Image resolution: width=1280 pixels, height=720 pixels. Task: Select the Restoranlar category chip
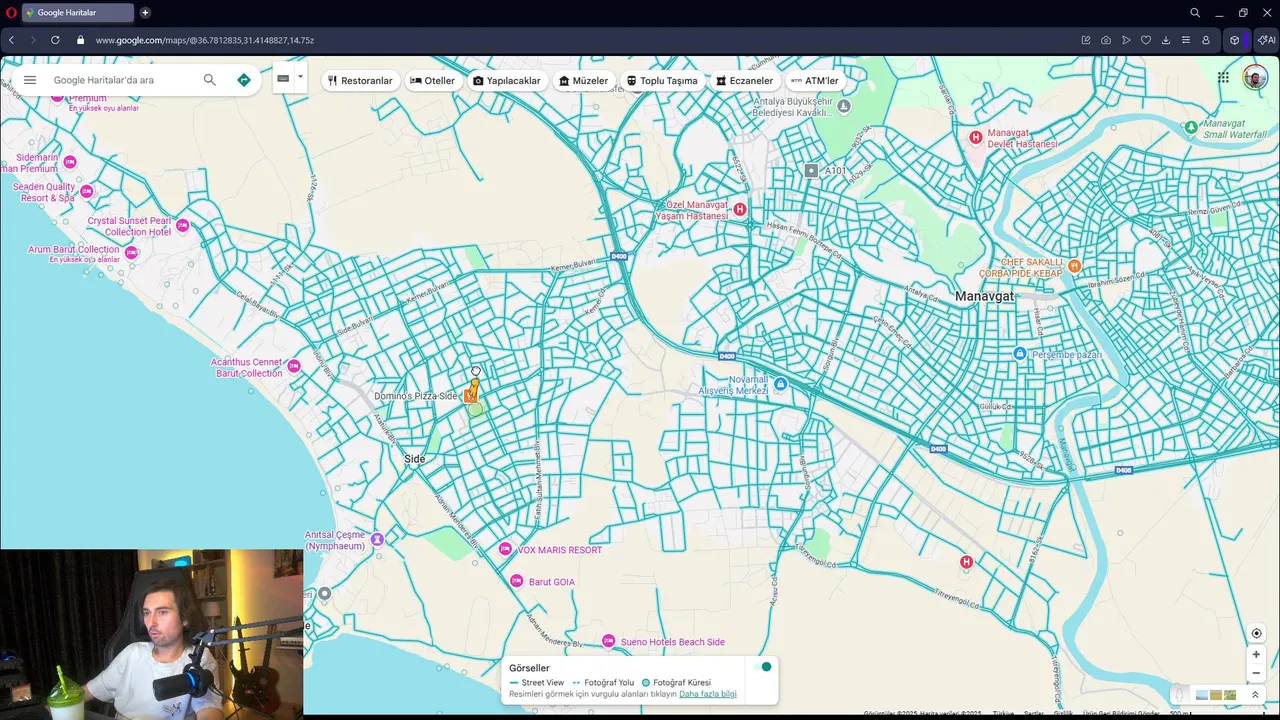coord(360,81)
